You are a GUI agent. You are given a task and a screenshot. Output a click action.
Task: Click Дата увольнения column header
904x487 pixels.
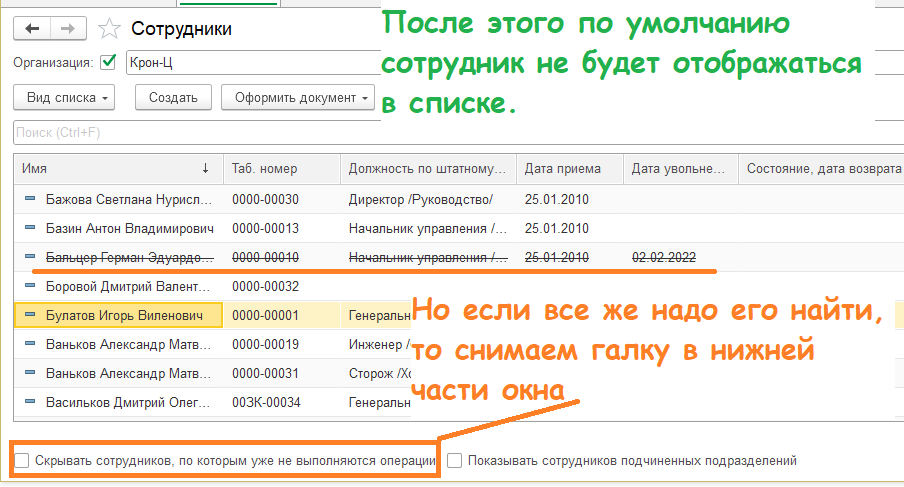pos(680,168)
